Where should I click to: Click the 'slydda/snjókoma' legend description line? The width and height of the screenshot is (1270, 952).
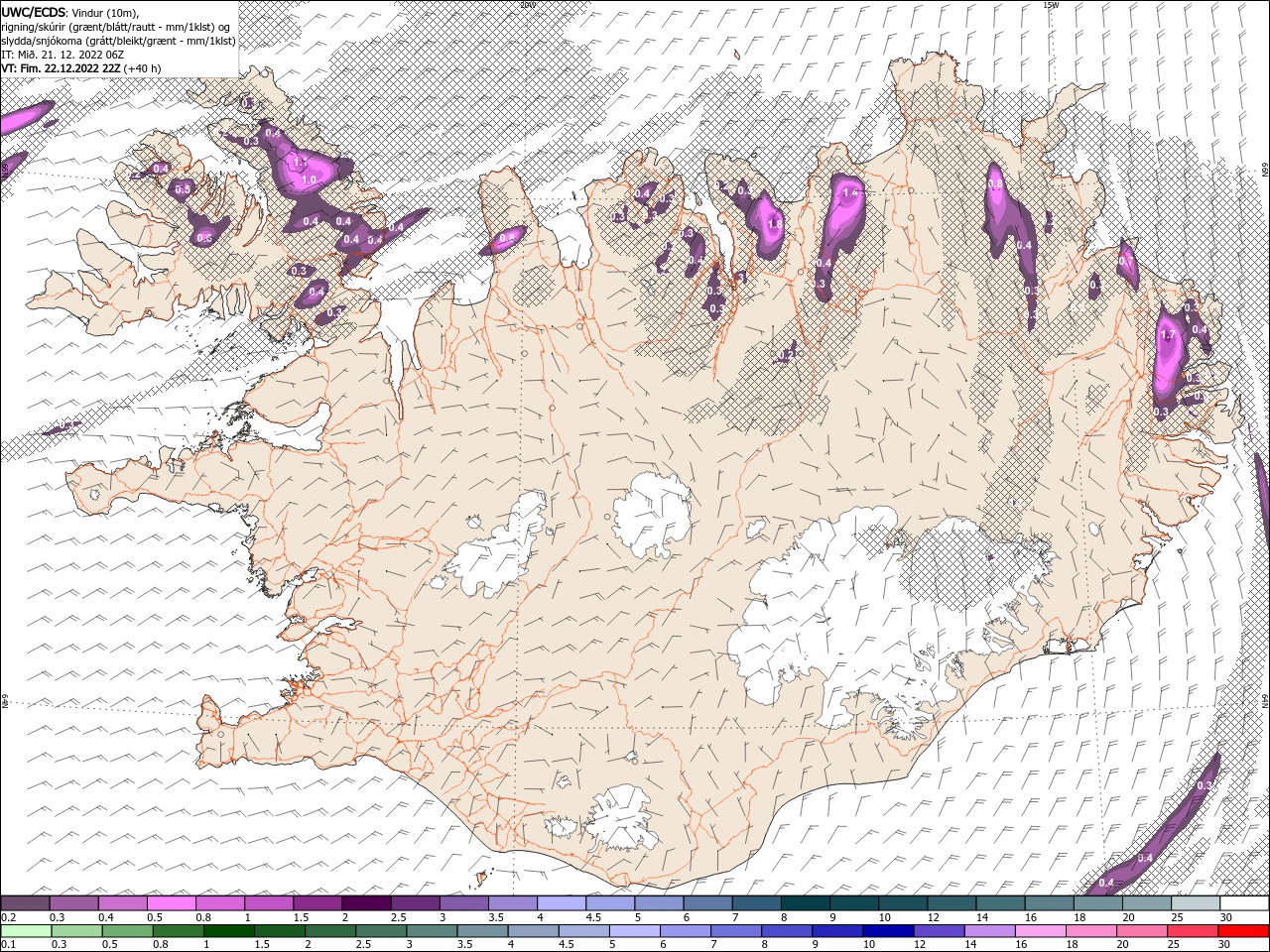pyautogui.click(x=118, y=41)
